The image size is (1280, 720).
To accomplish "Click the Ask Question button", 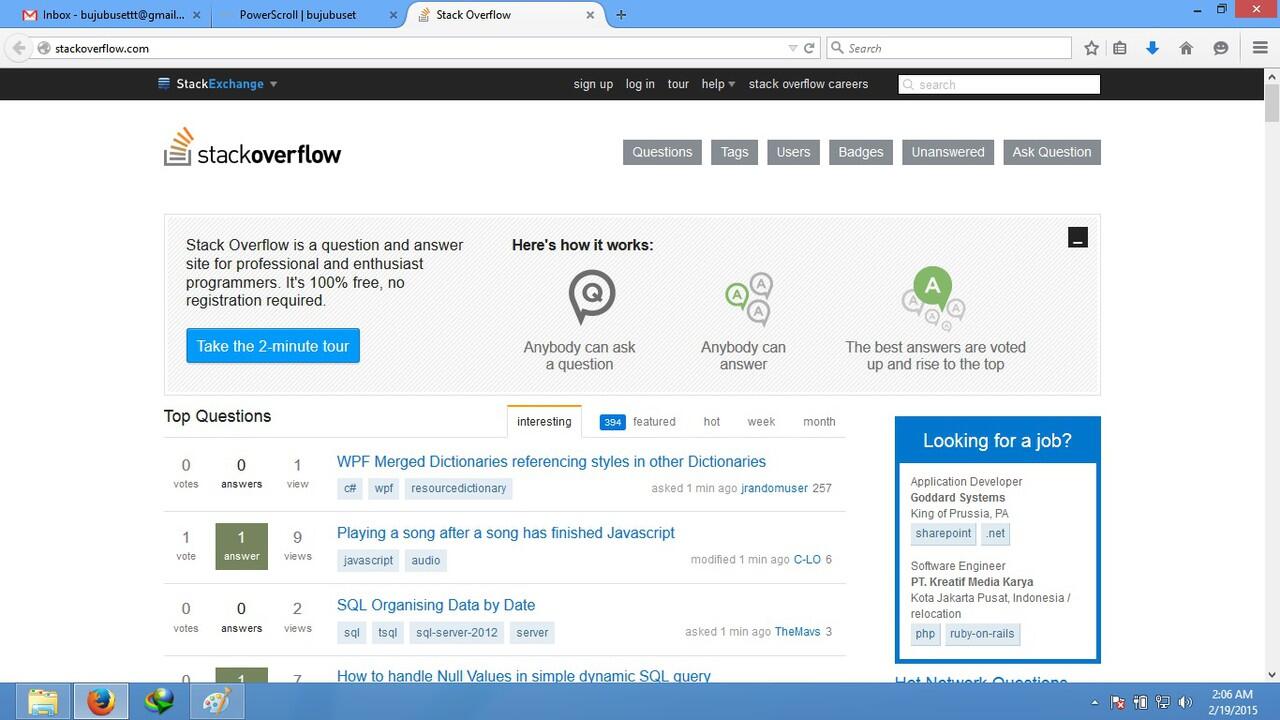I will coord(1052,152).
